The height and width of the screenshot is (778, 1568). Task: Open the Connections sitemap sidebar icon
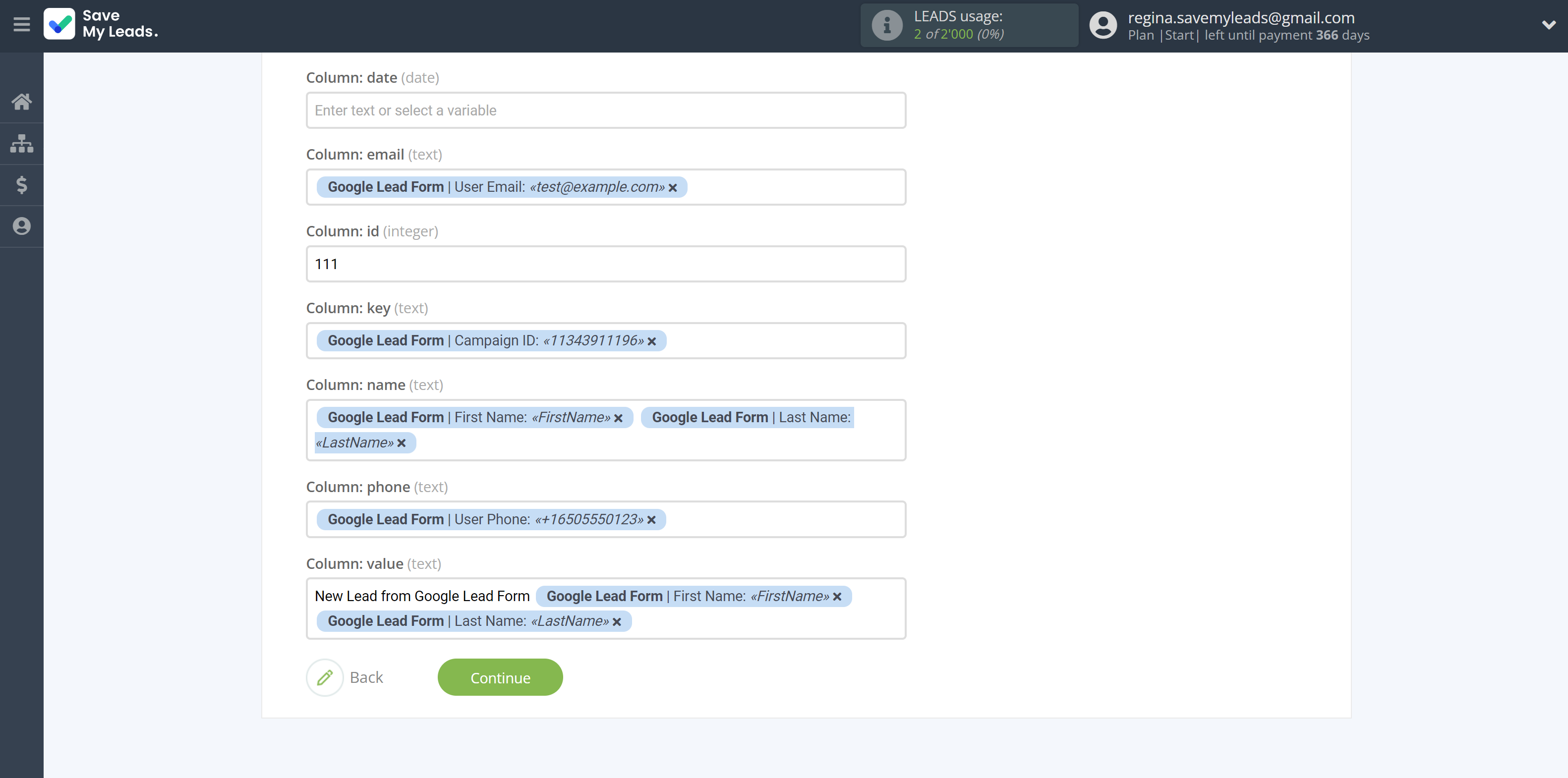[x=21, y=144]
